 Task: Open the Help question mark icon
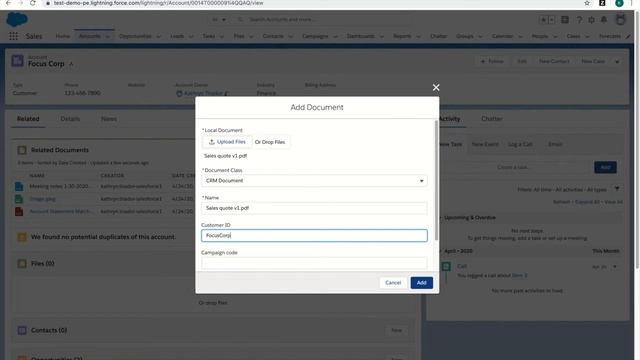coord(579,20)
